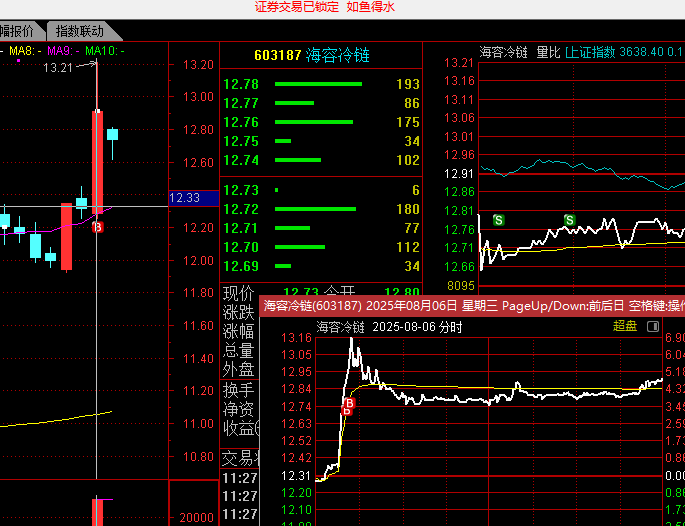Screen dimensions: 685x526
Task: Click the 上证指数 label in the intraday chart header
Action: 590,52
